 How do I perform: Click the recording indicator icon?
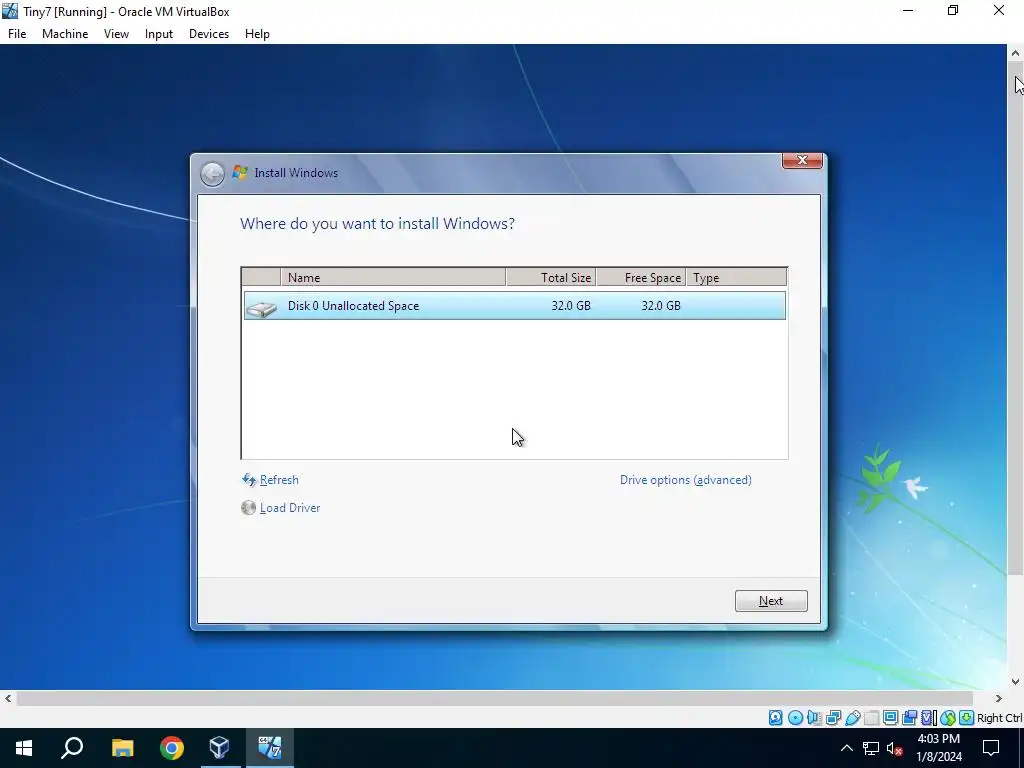coord(909,718)
